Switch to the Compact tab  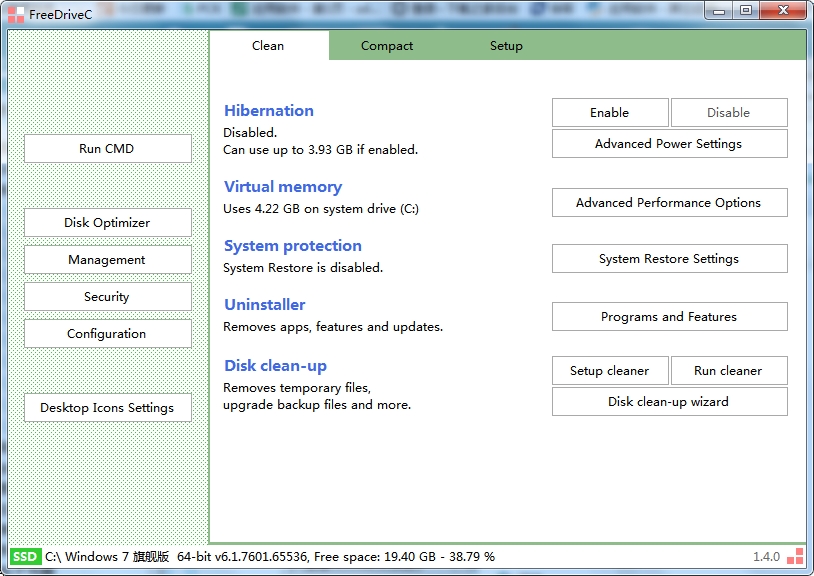coord(387,46)
